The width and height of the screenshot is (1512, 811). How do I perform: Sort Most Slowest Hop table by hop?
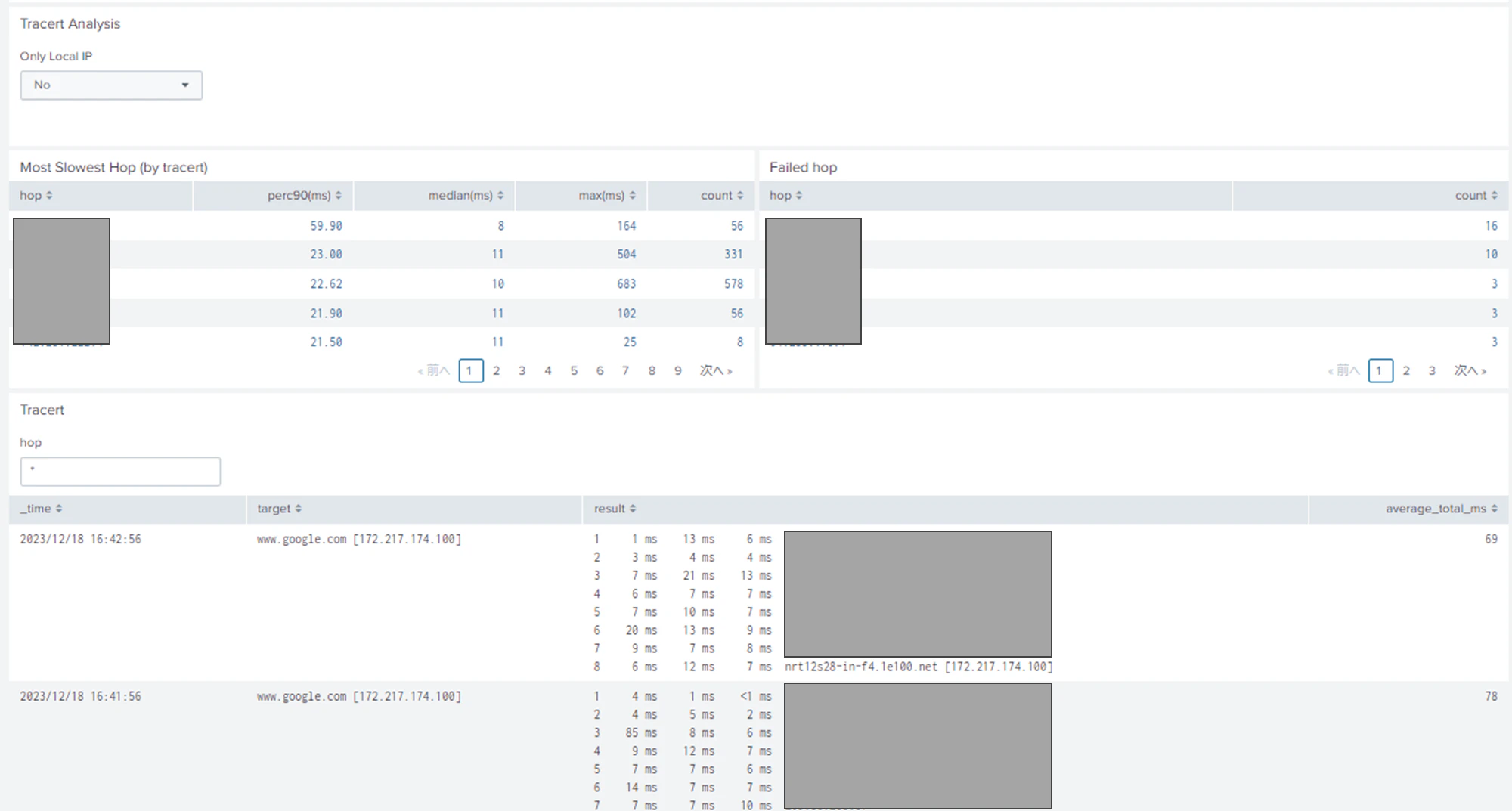click(36, 195)
